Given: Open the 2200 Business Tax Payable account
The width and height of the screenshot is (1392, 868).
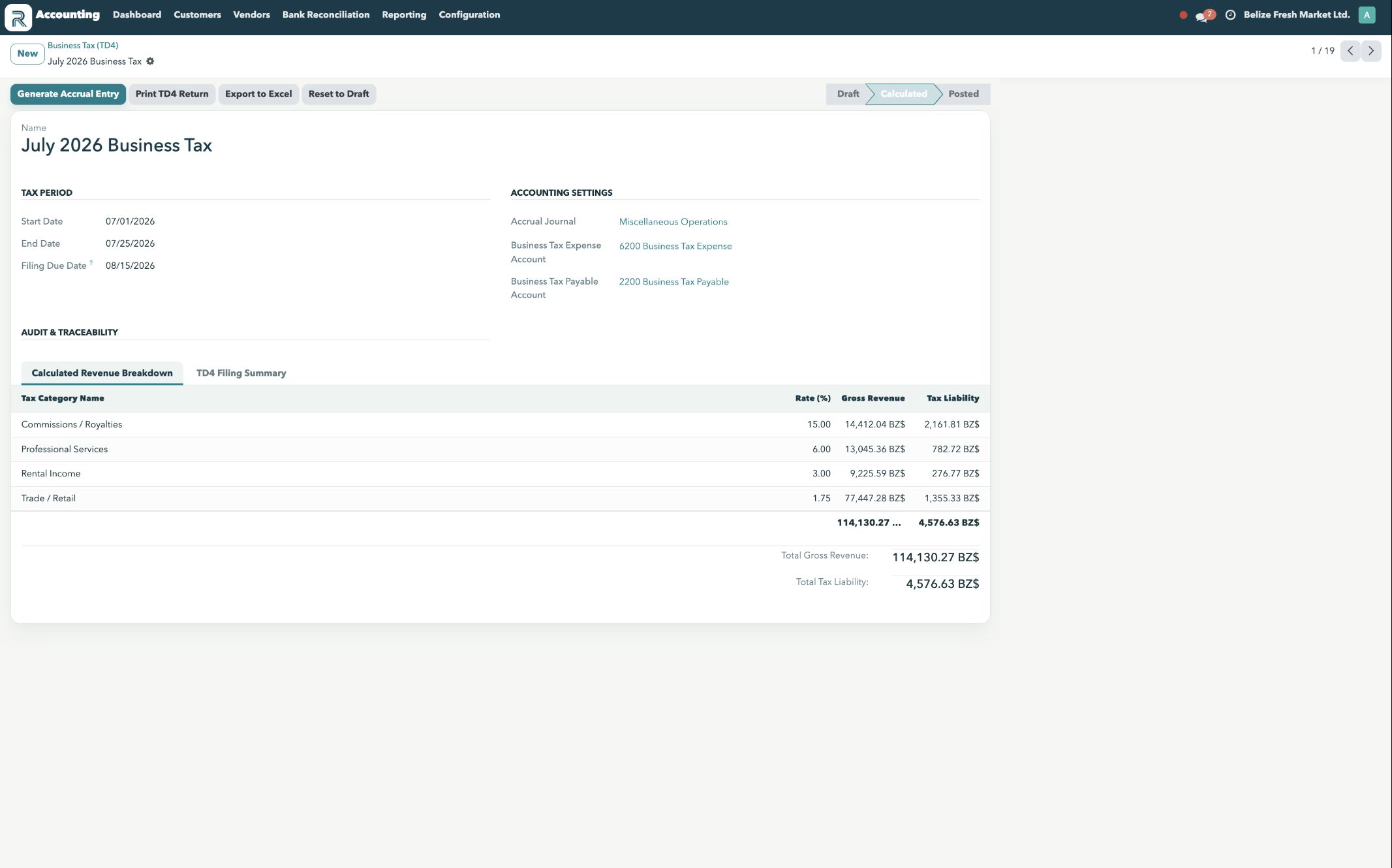Looking at the screenshot, I should click(674, 282).
